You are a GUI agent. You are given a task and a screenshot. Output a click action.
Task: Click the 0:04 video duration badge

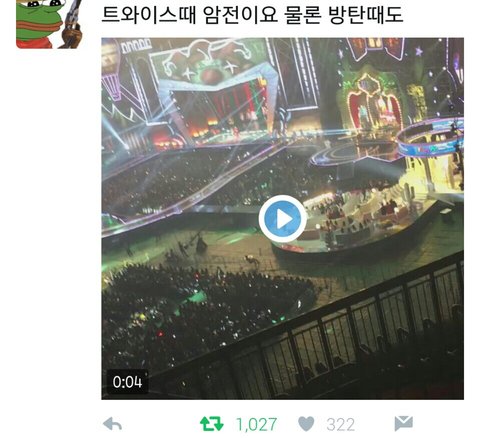127,382
